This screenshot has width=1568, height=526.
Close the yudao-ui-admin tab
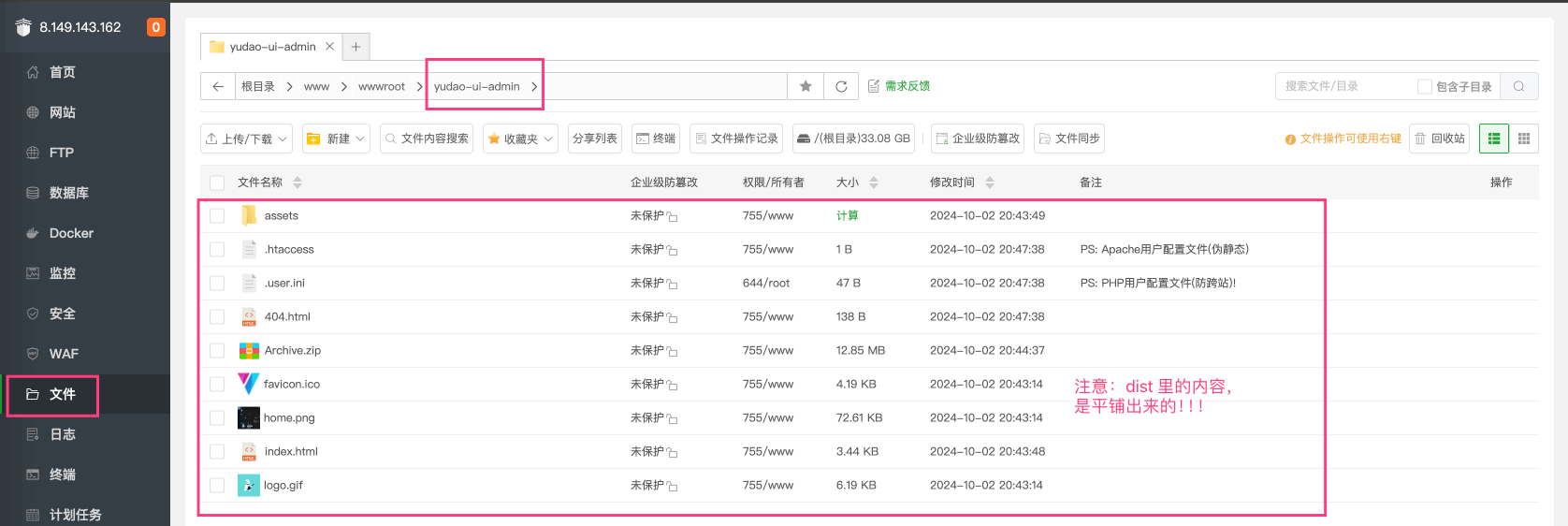coord(329,46)
